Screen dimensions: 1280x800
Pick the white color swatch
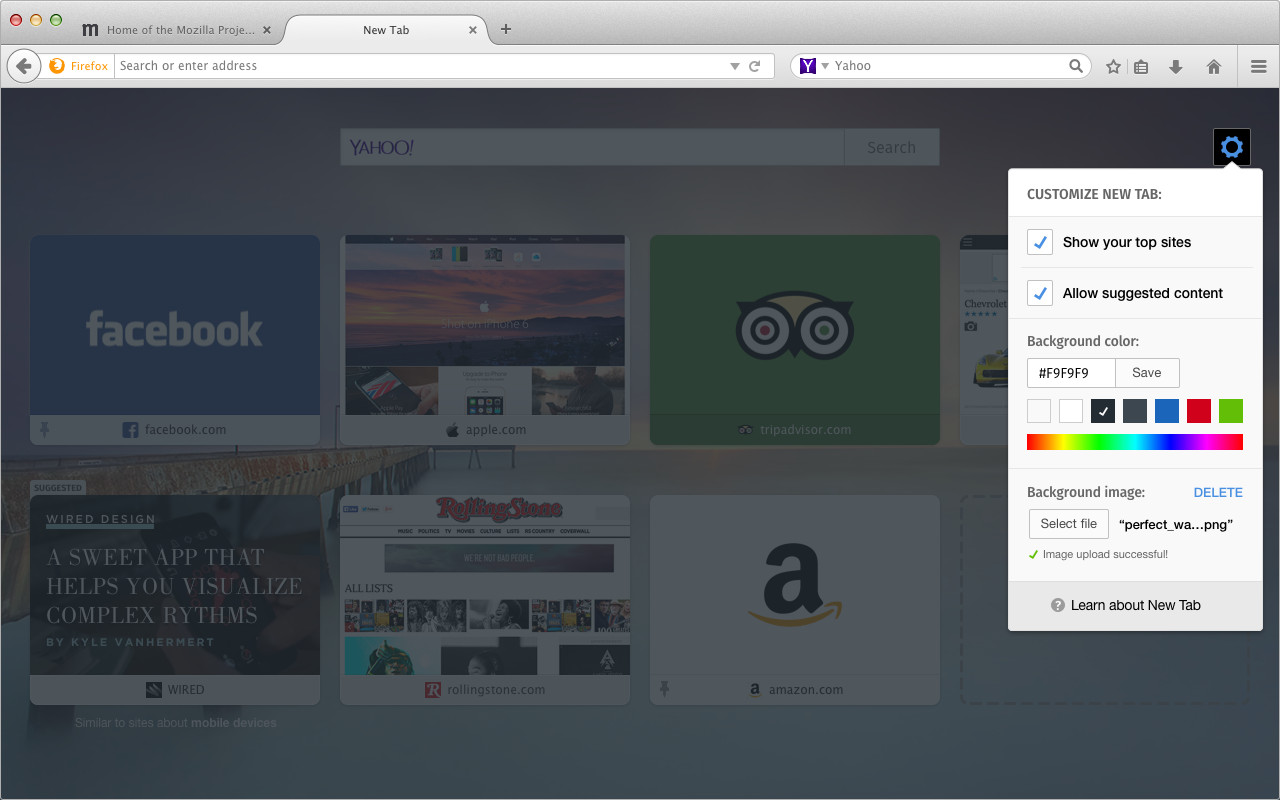tap(1071, 411)
